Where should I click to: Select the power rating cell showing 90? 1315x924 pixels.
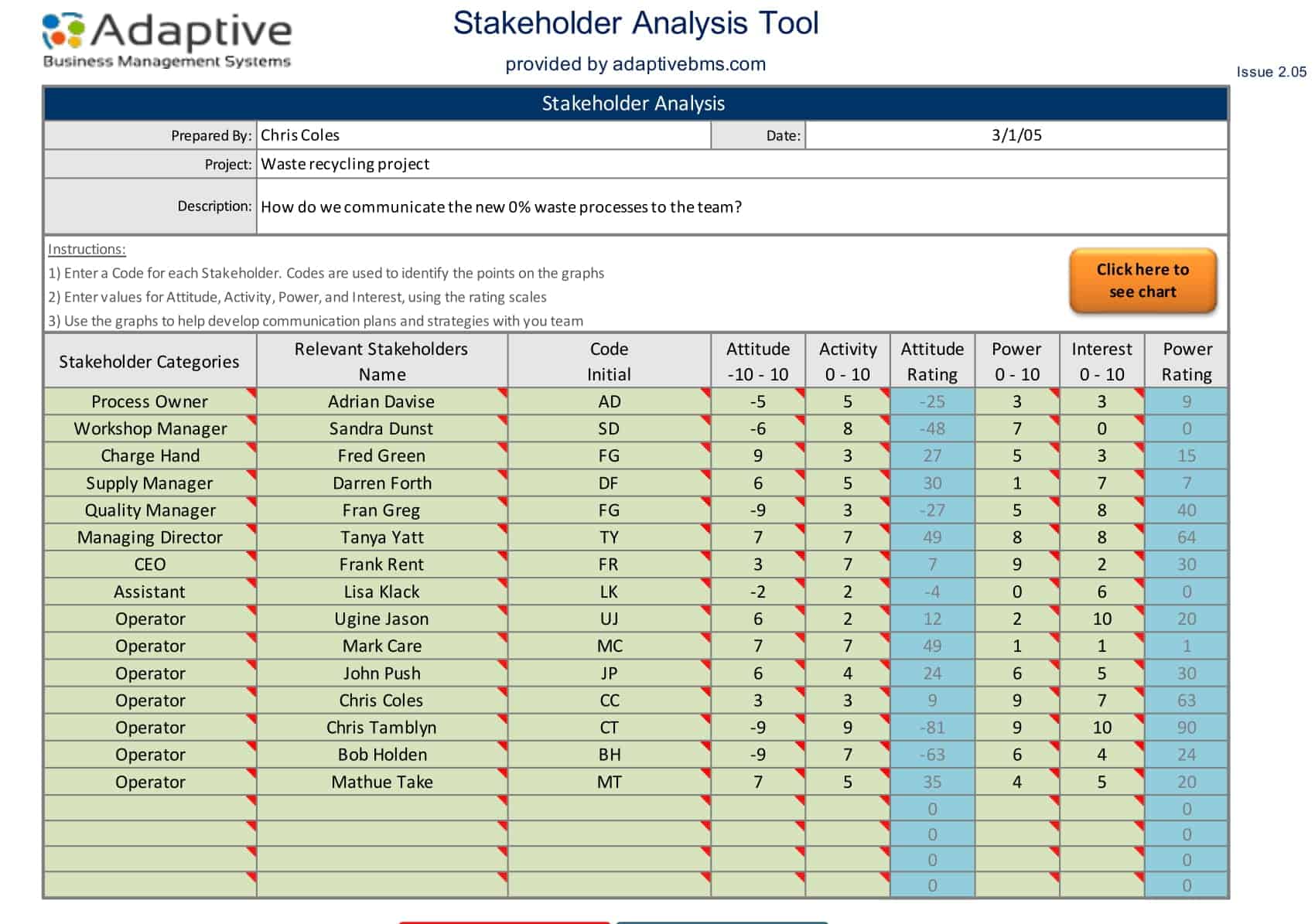point(1187,728)
